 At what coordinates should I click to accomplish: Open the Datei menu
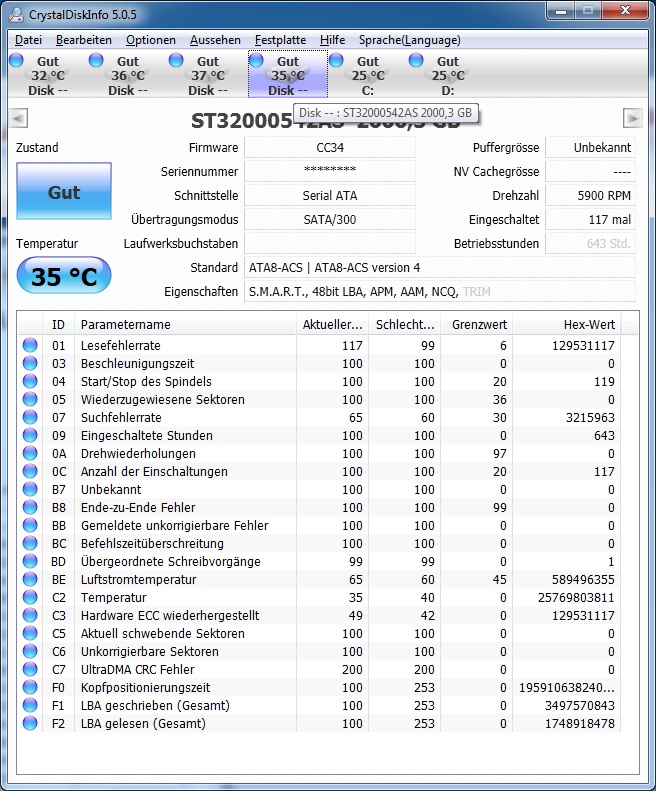point(28,40)
